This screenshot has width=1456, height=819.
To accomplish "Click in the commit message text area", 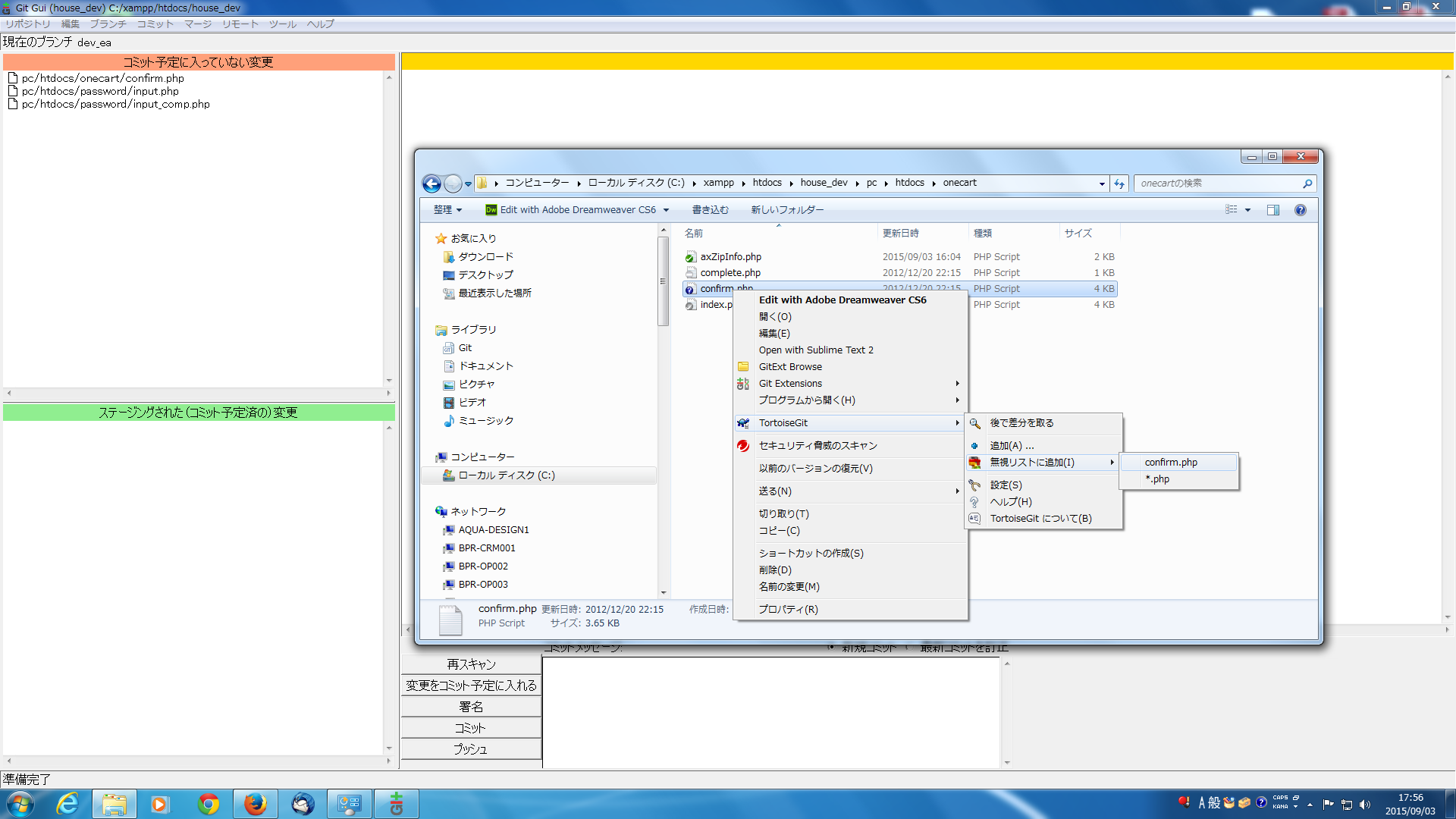I will (770, 711).
